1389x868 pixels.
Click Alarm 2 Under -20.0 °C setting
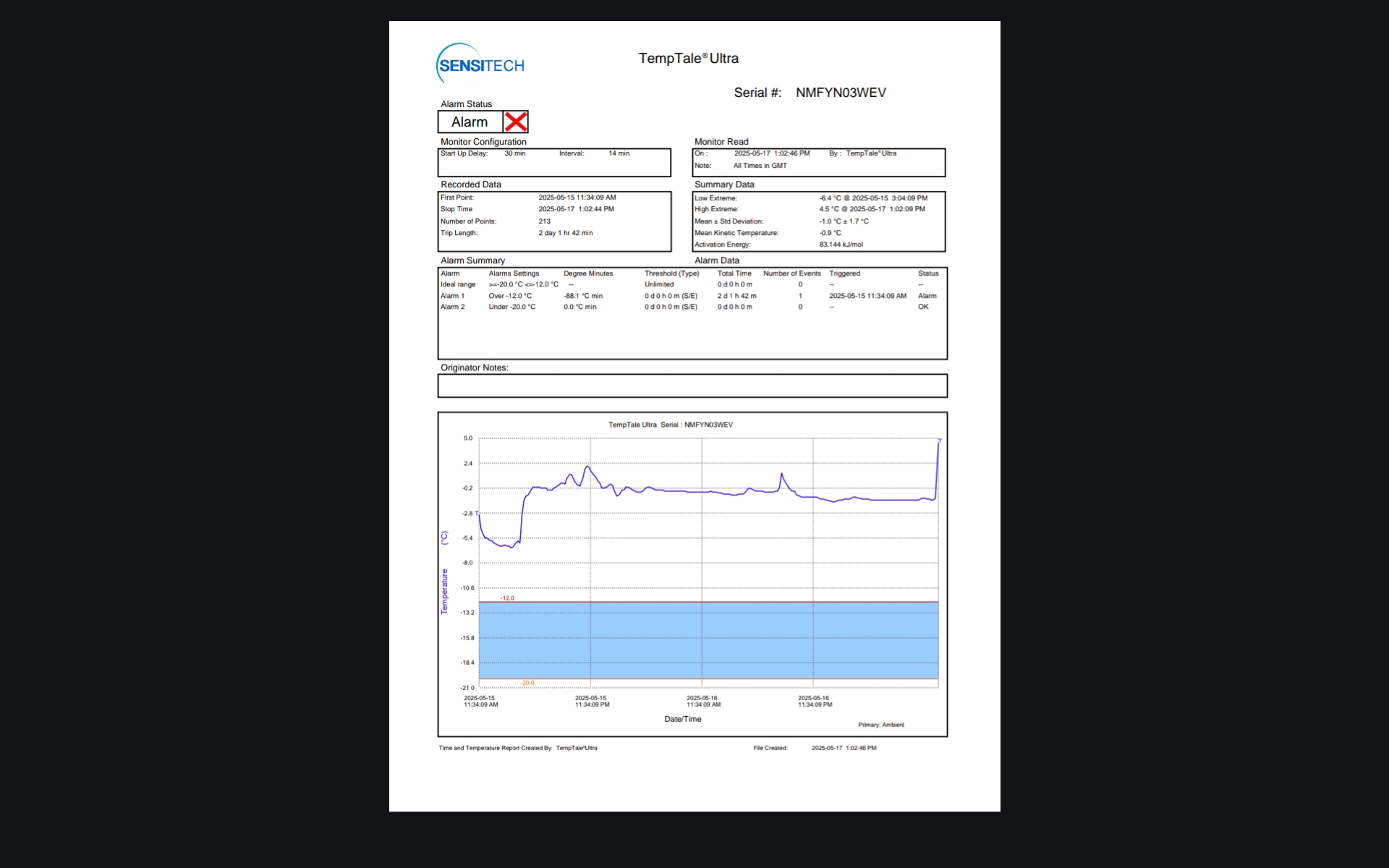[512, 307]
